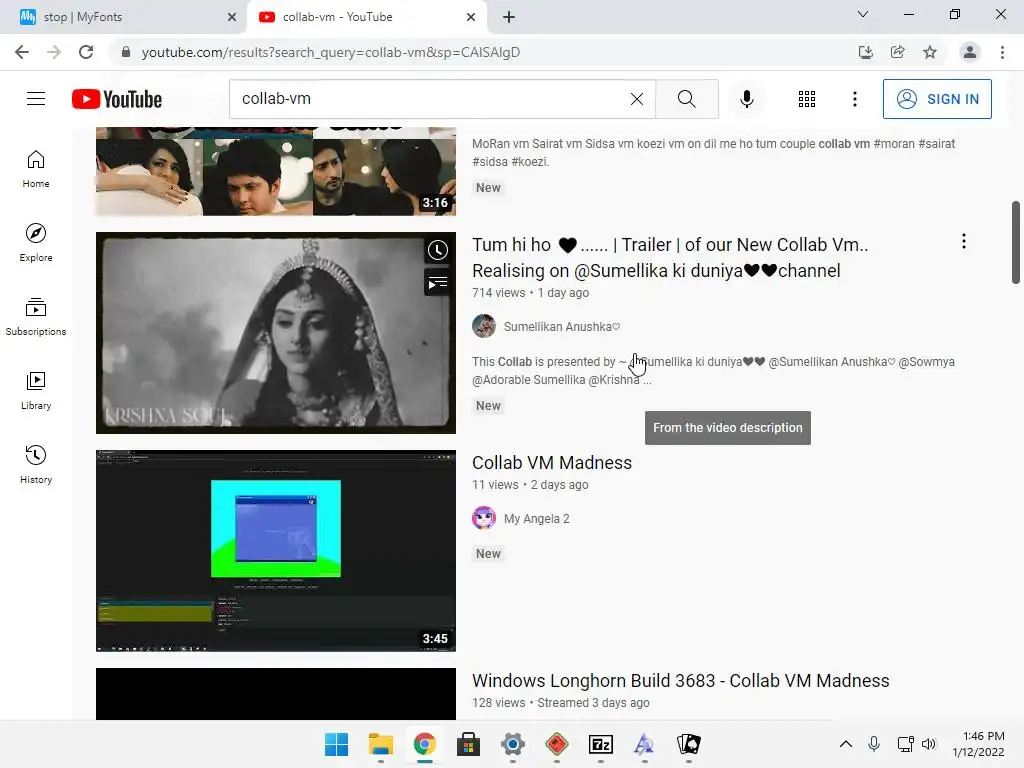Open Solitaire cards app from the taskbar

pos(688,744)
